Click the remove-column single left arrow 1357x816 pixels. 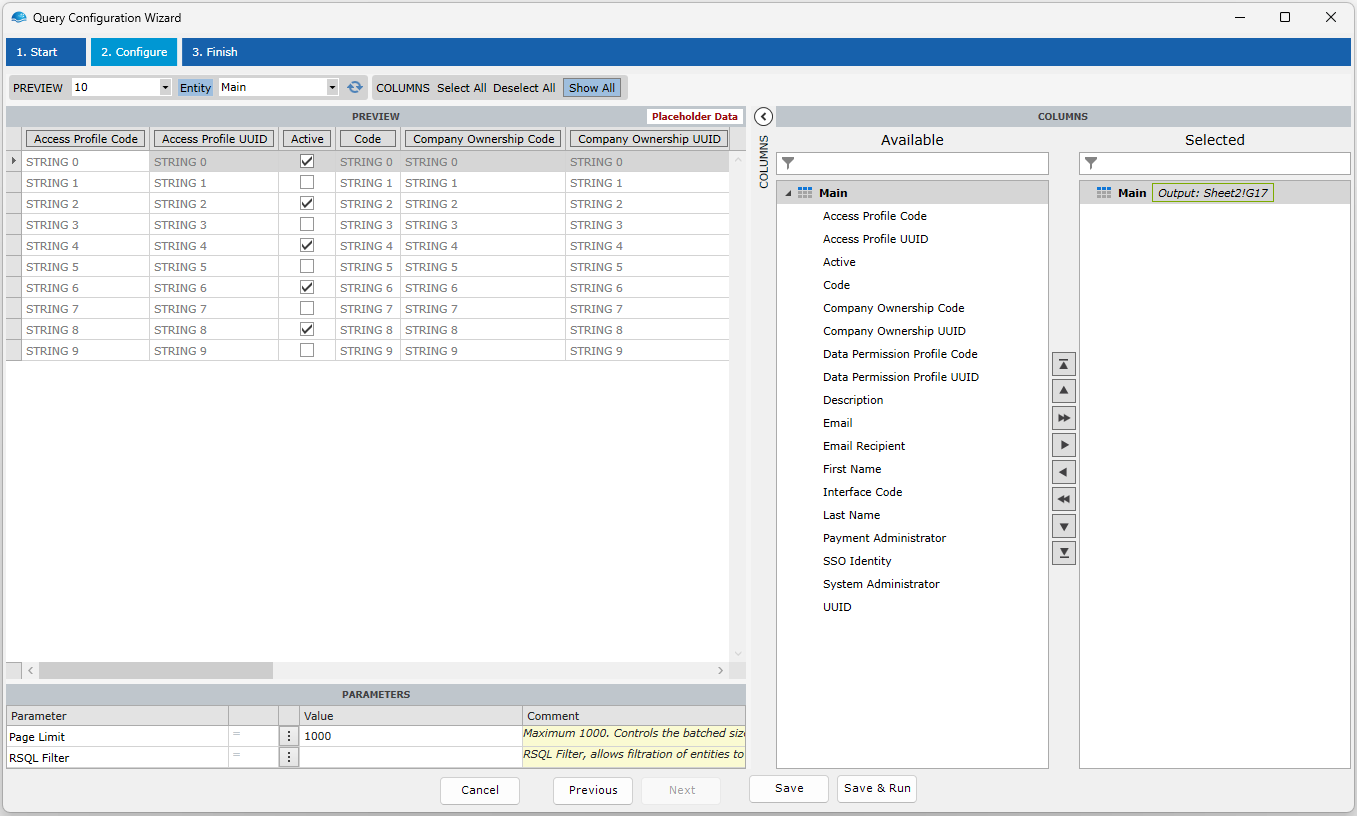(x=1064, y=472)
